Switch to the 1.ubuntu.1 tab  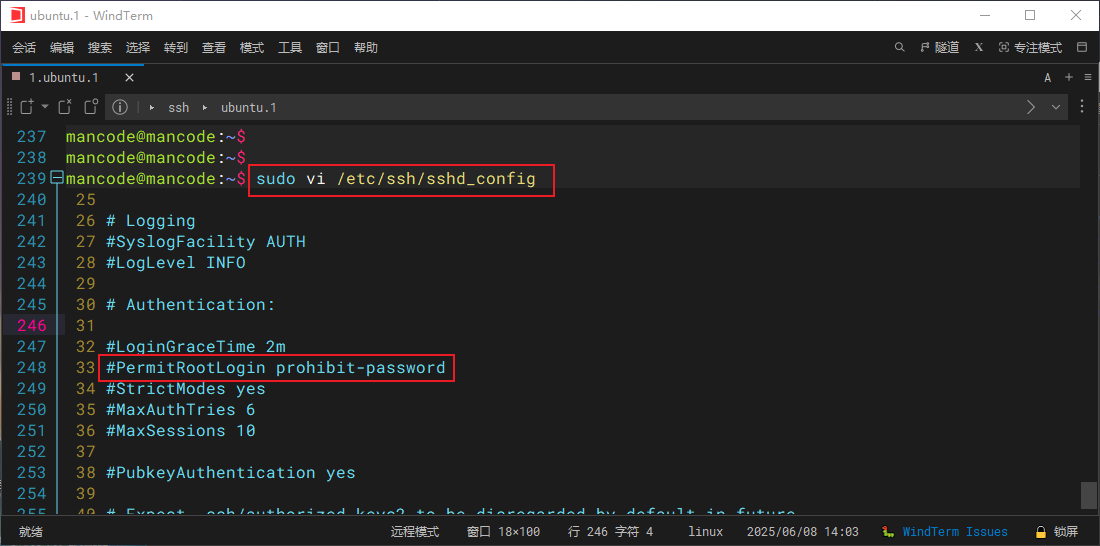pos(62,77)
